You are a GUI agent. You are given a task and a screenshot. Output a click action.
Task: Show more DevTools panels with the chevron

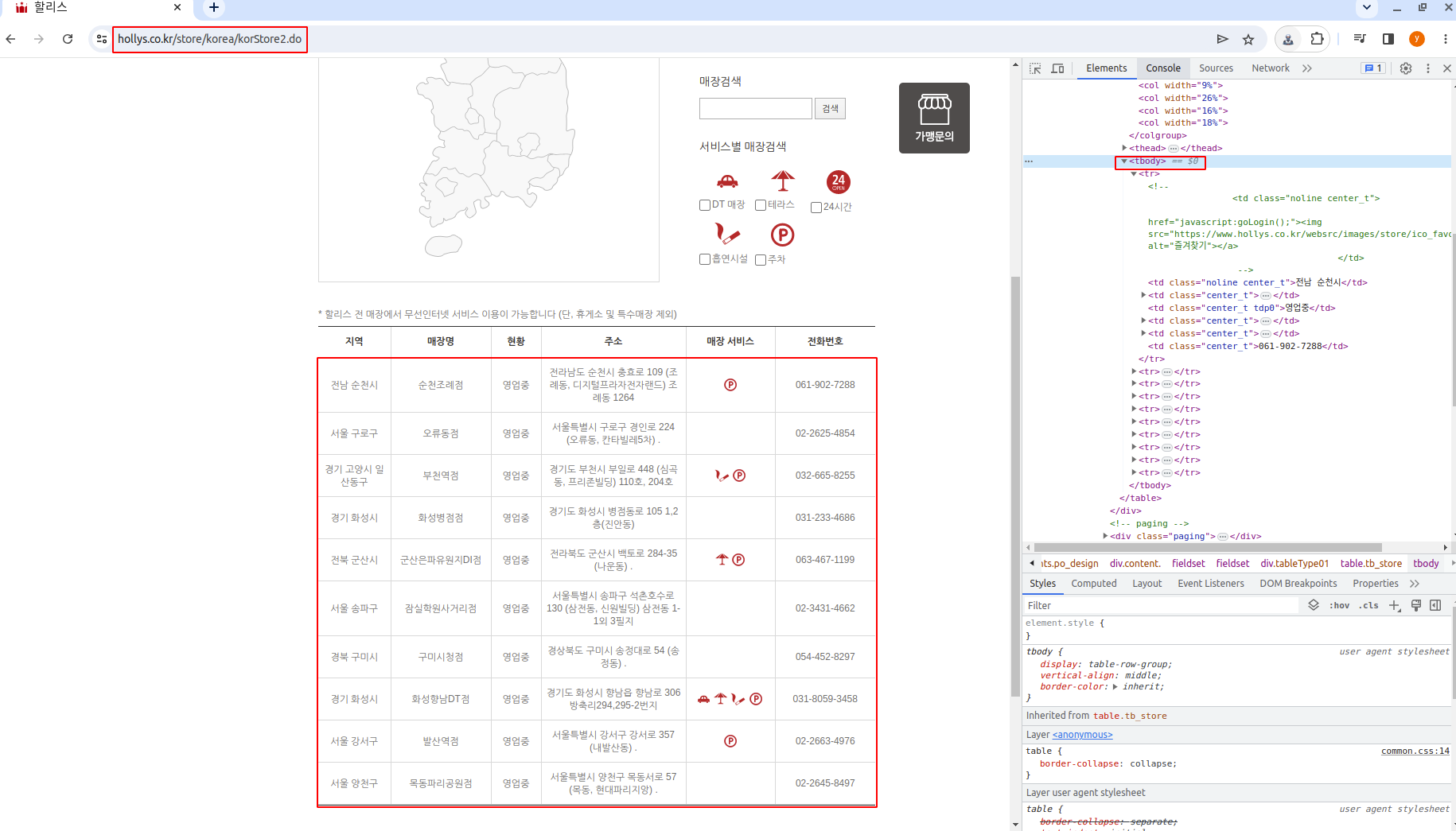(1307, 68)
